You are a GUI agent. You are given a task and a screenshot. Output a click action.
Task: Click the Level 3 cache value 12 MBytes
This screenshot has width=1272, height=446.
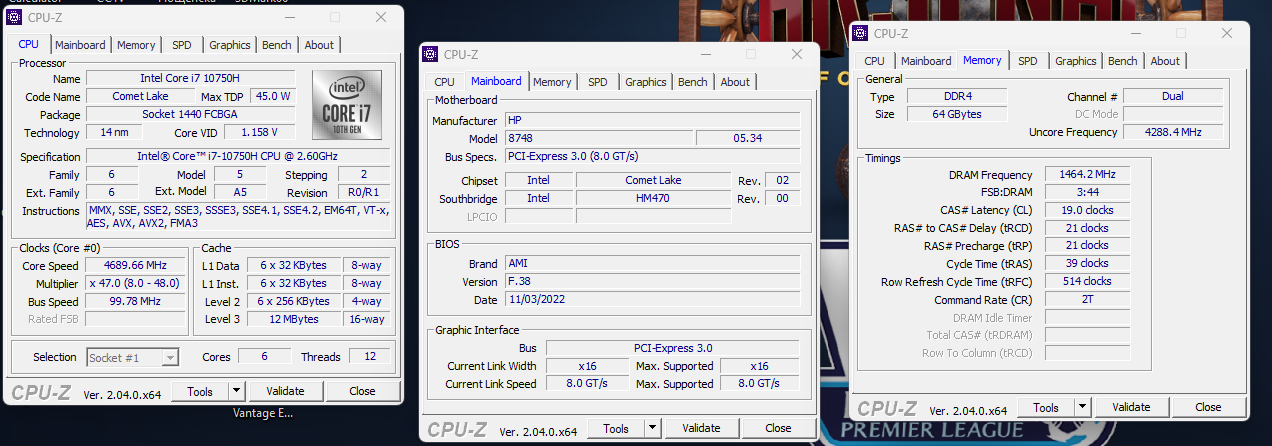293,319
